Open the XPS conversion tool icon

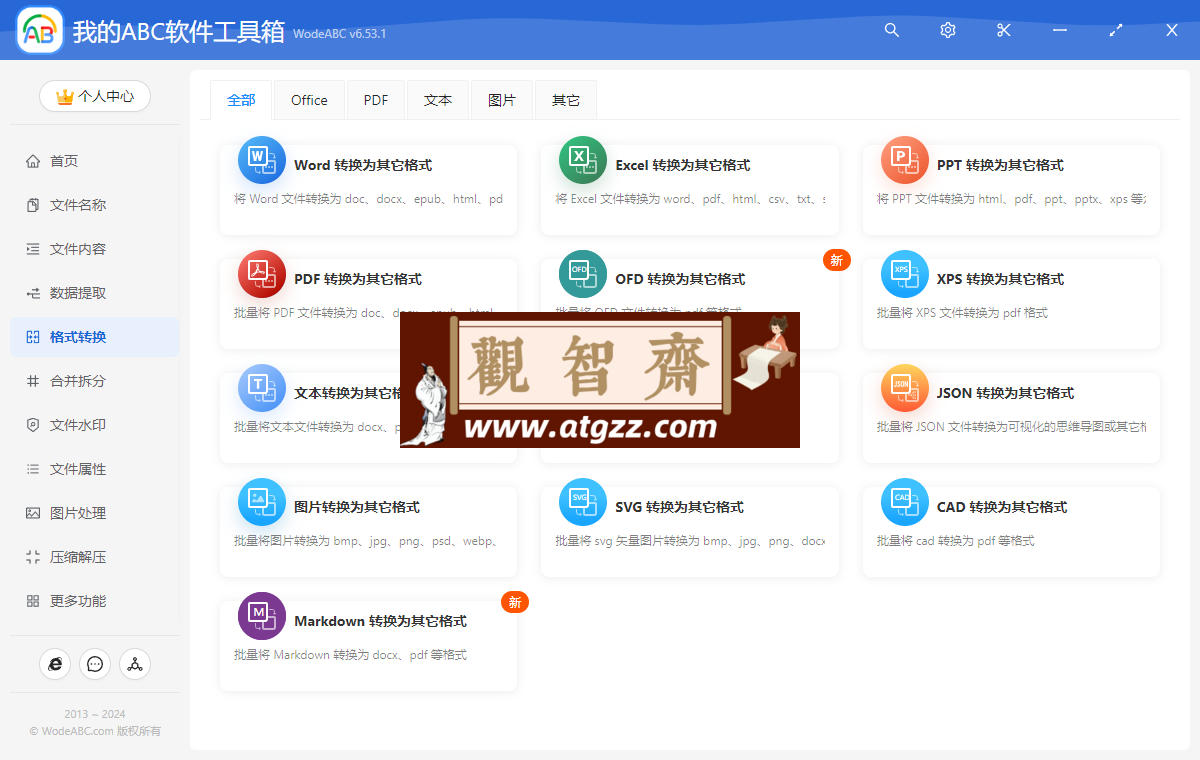pyautogui.click(x=905, y=274)
